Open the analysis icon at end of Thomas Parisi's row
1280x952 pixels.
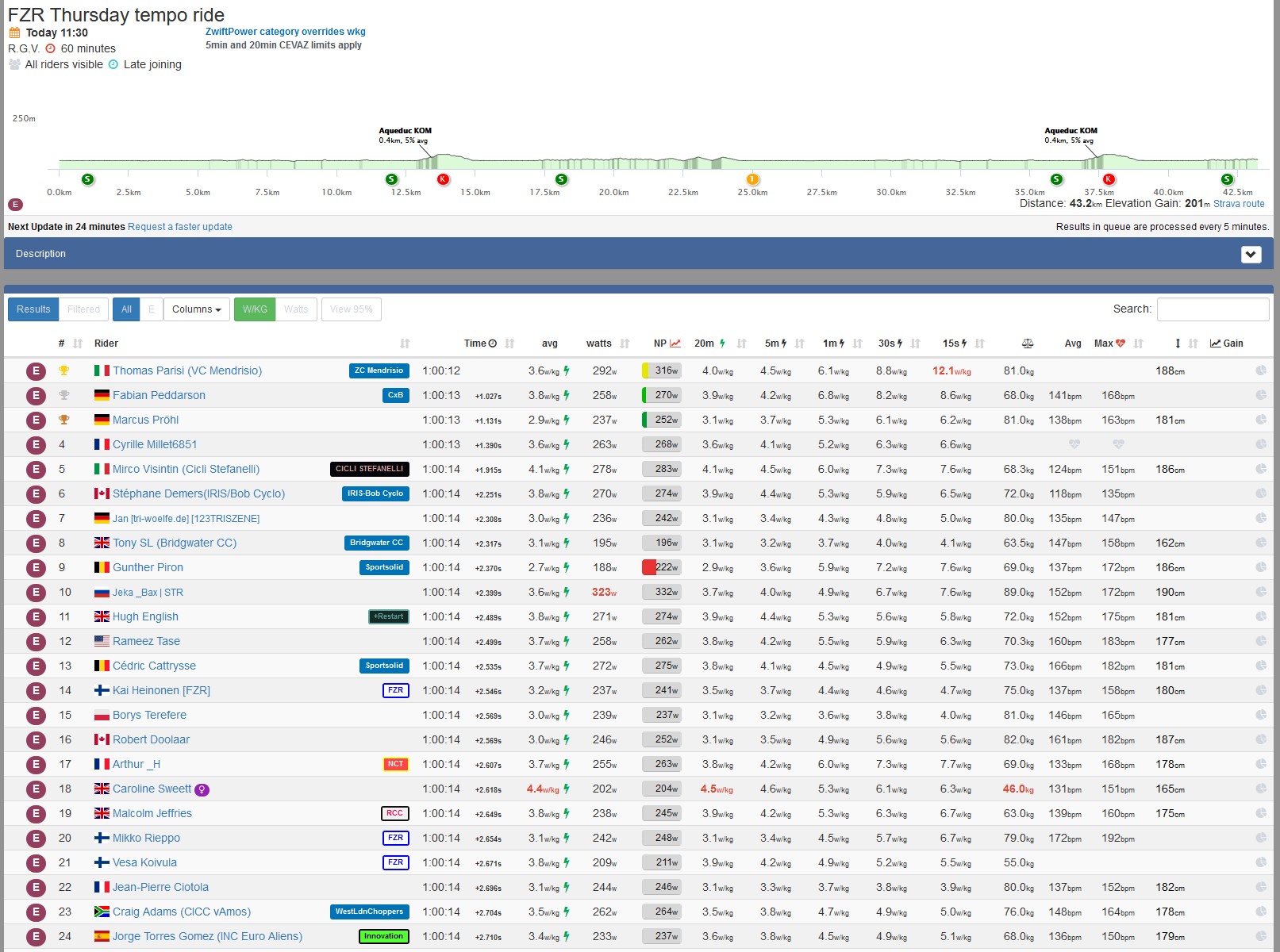click(1260, 370)
